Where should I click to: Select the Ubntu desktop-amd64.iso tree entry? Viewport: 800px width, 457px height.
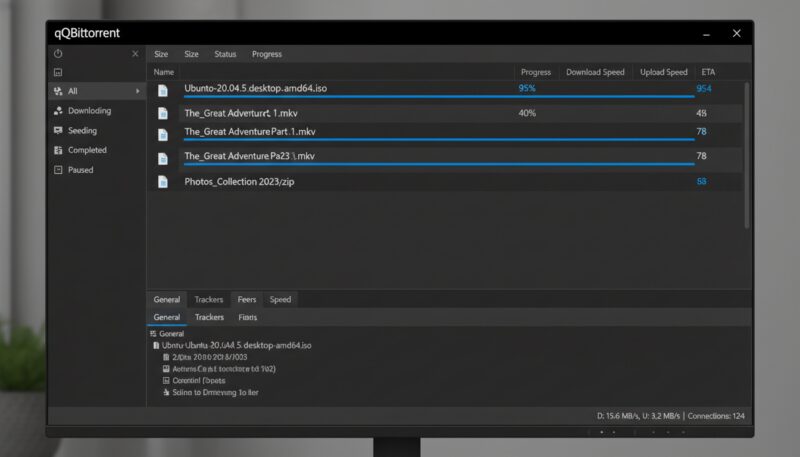[236, 345]
